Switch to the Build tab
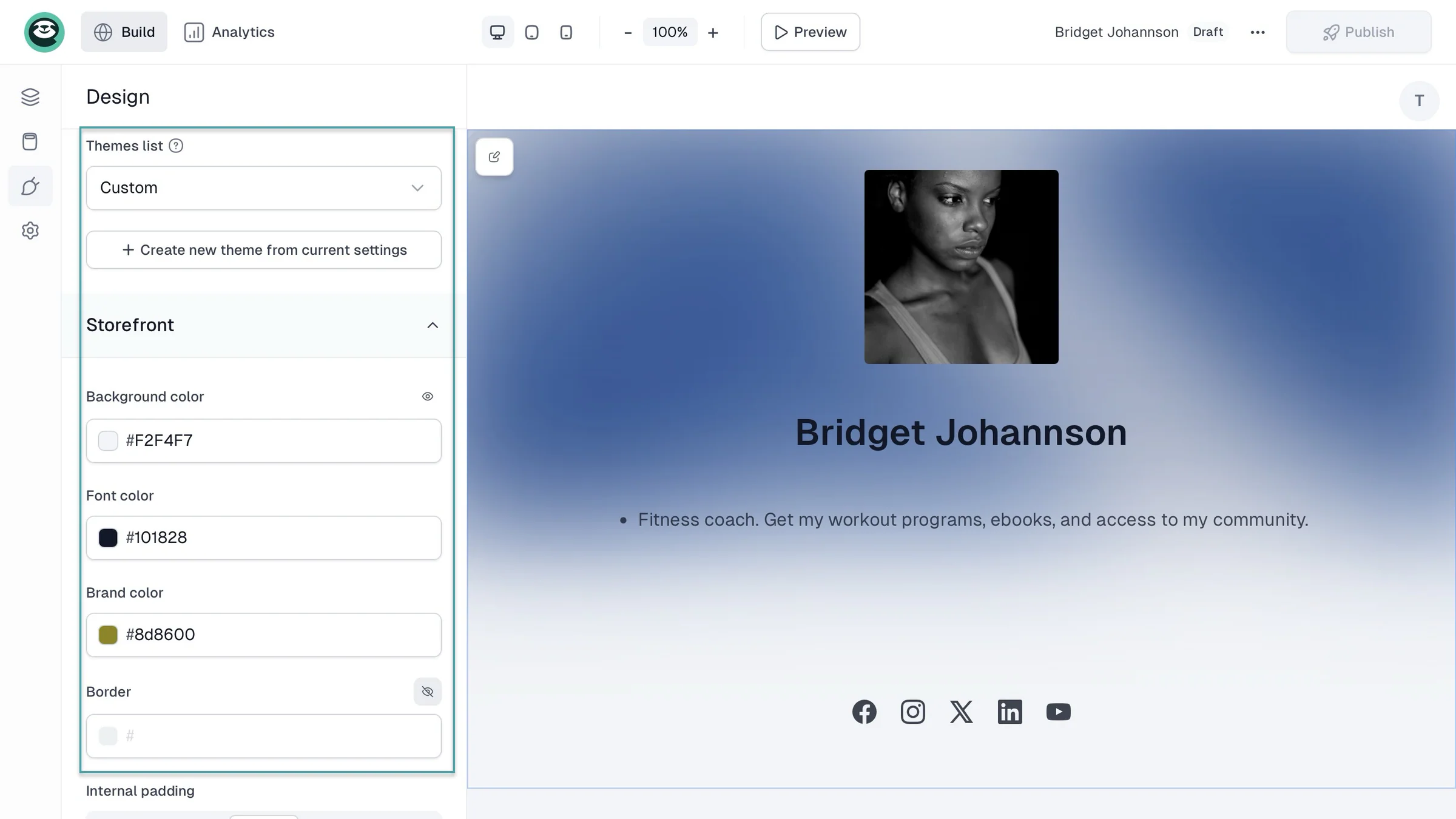 [x=124, y=32]
